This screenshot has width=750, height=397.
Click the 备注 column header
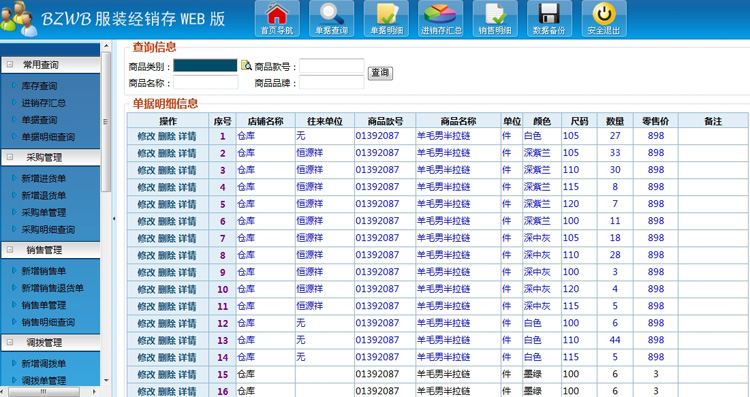pyautogui.click(x=713, y=121)
